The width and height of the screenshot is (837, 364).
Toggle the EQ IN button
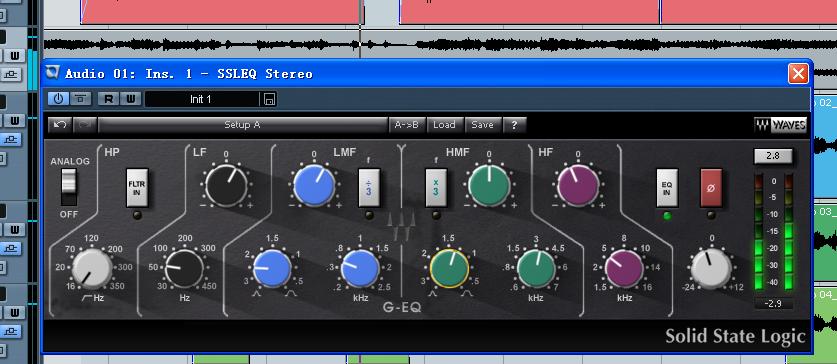(x=667, y=188)
